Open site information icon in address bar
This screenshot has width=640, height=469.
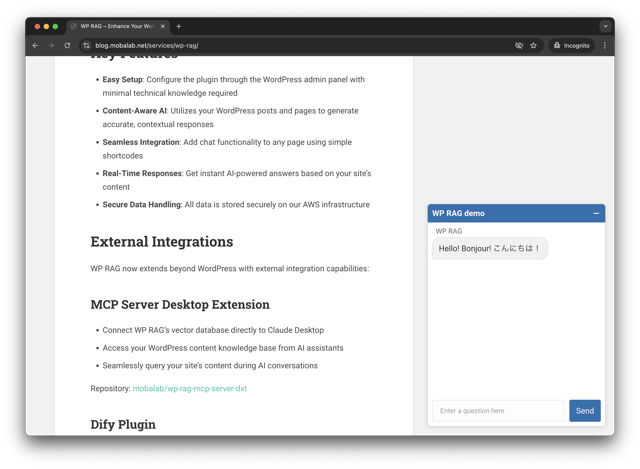point(86,45)
